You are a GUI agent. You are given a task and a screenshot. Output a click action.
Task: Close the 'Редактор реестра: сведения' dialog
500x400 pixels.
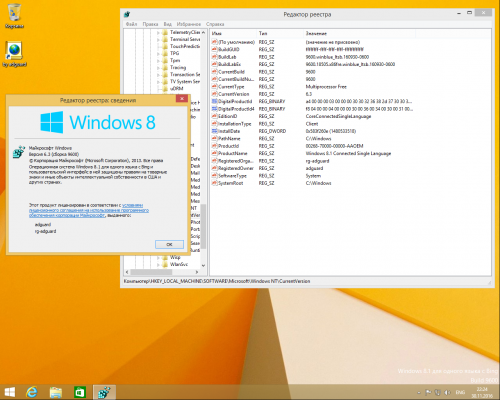[x=182, y=98]
